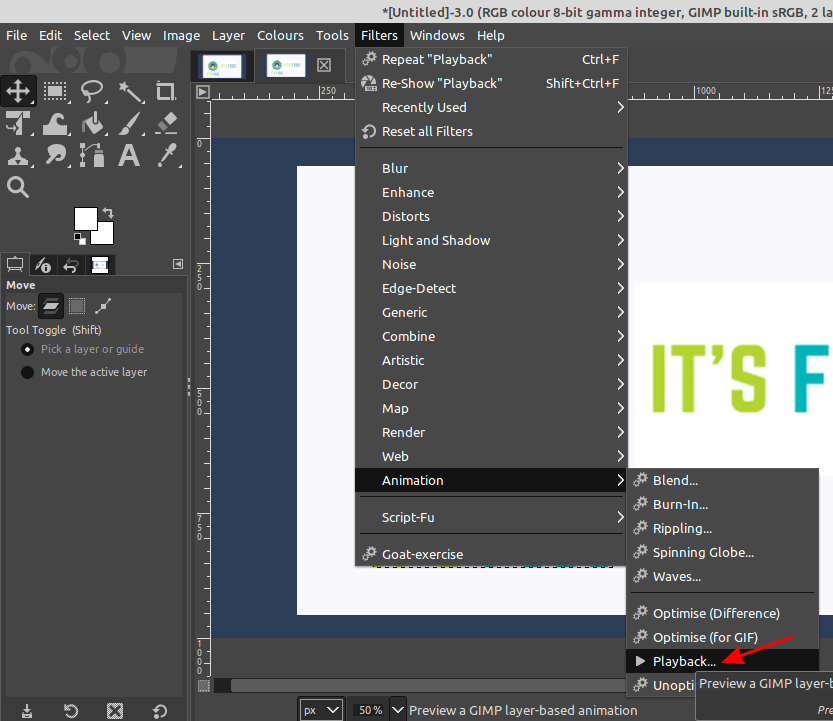The width and height of the screenshot is (833, 721).
Task: Open the foreground colour swatch
Action: (x=88, y=219)
